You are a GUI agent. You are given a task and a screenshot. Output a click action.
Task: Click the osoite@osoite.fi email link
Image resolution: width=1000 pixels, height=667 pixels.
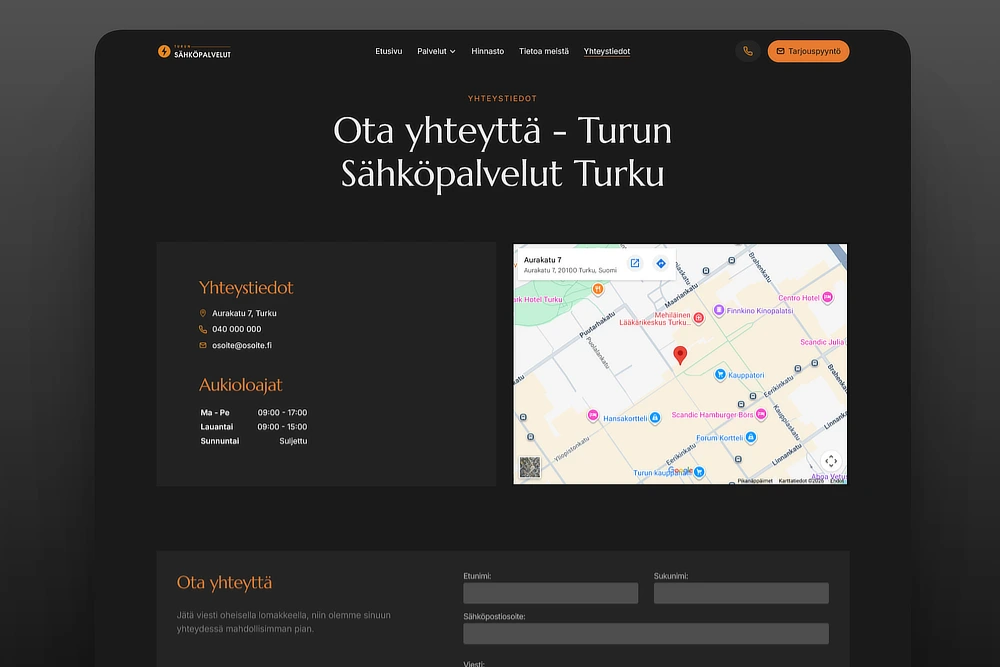coord(242,345)
